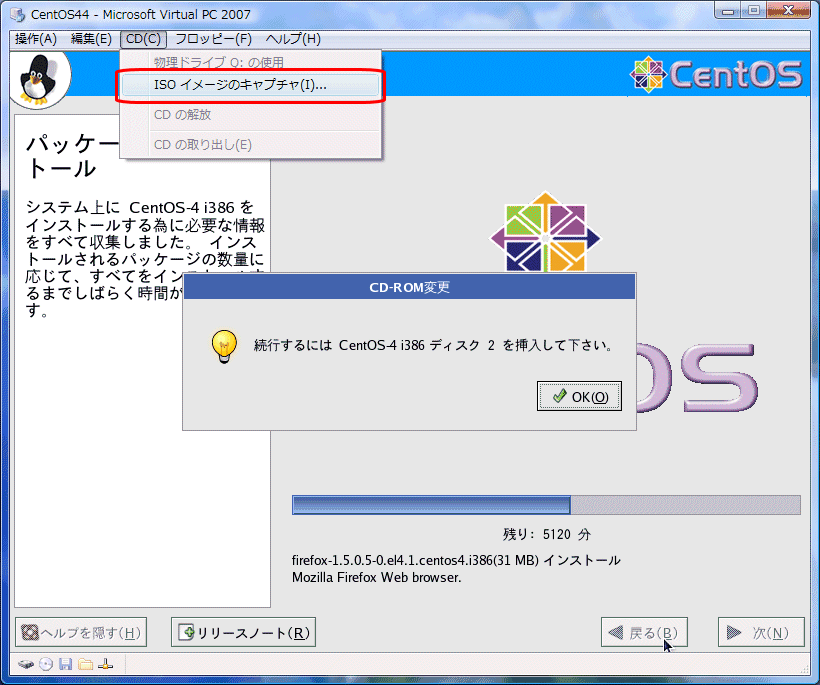Click the CentOS logo in the banner
This screenshot has height=685, width=820.
pyautogui.click(x=715, y=74)
